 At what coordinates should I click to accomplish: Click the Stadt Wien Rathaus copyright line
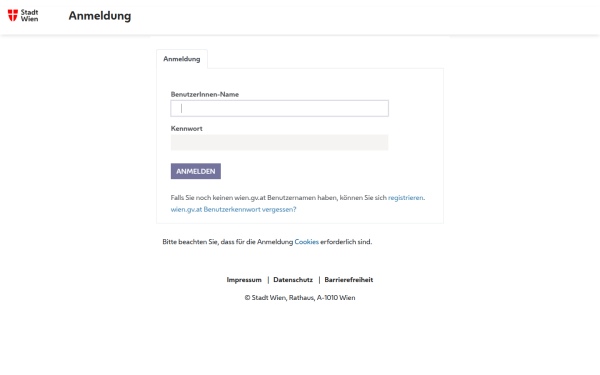300,298
